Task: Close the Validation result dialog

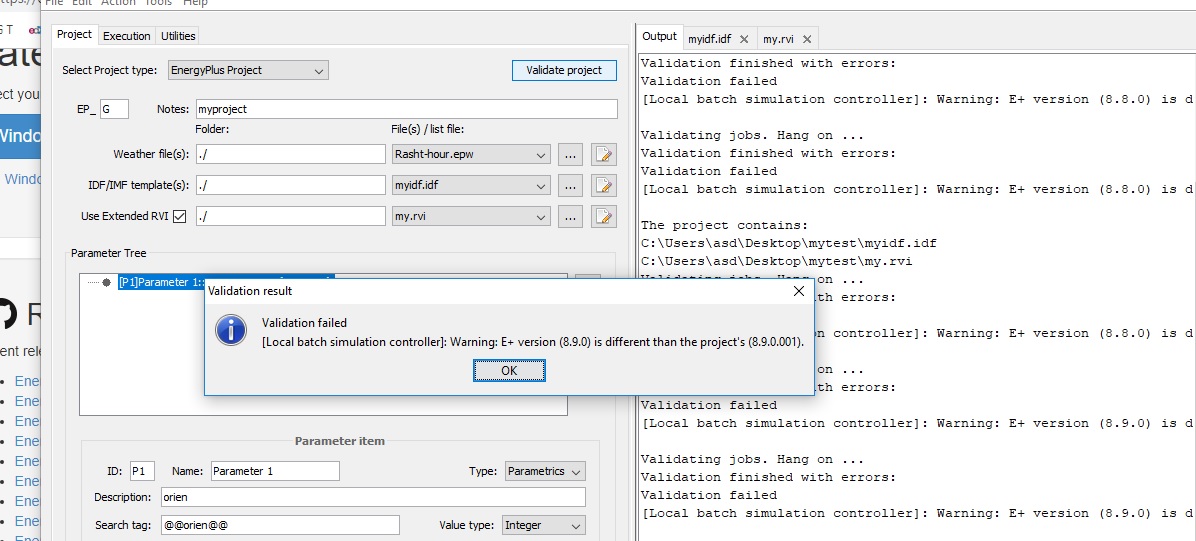Action: click(x=799, y=291)
